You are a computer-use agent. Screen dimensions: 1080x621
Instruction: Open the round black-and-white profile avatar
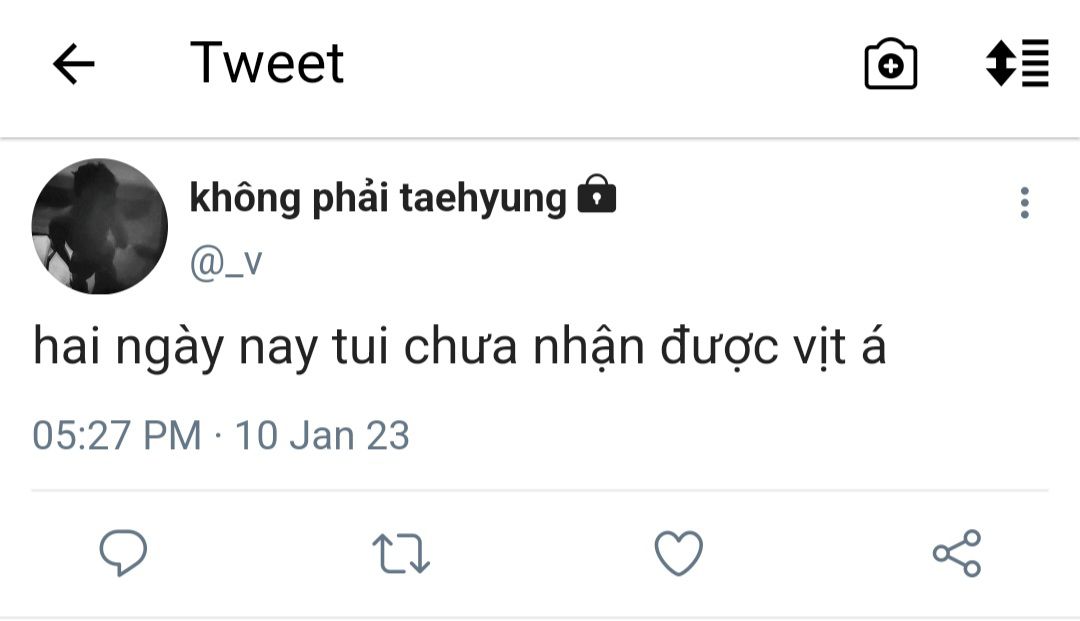[x=100, y=227]
